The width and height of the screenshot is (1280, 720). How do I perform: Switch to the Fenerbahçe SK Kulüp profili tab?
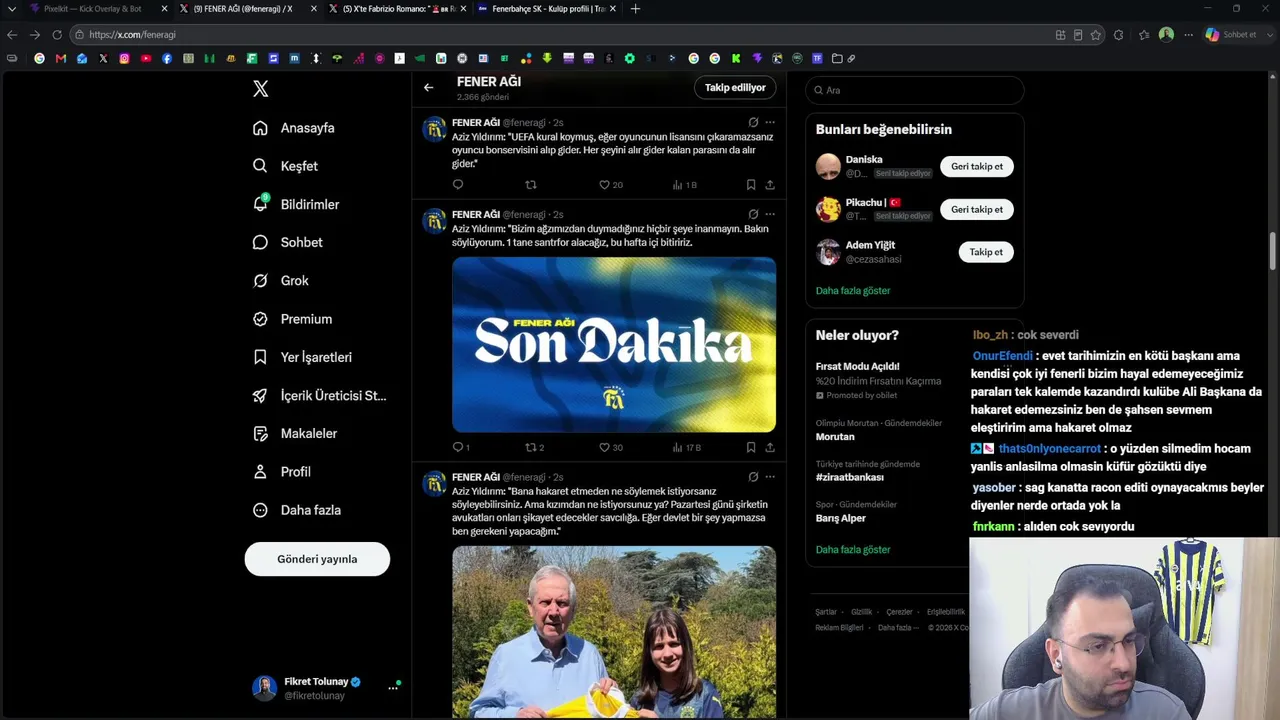[547, 9]
